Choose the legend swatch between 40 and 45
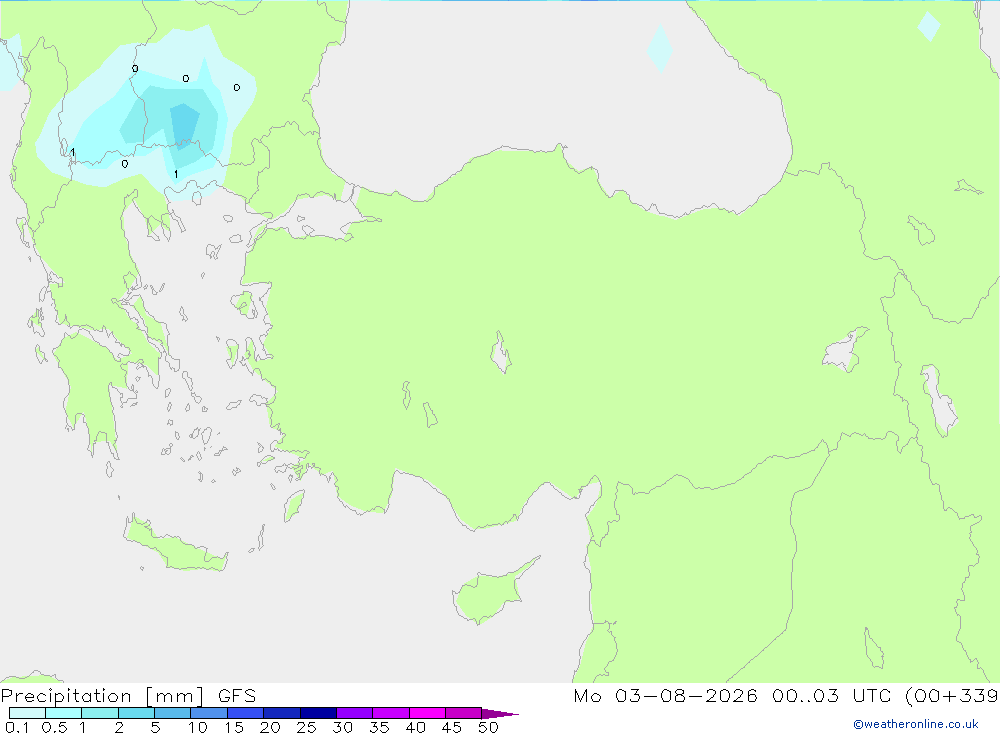The width and height of the screenshot is (1000, 733). coord(427,713)
